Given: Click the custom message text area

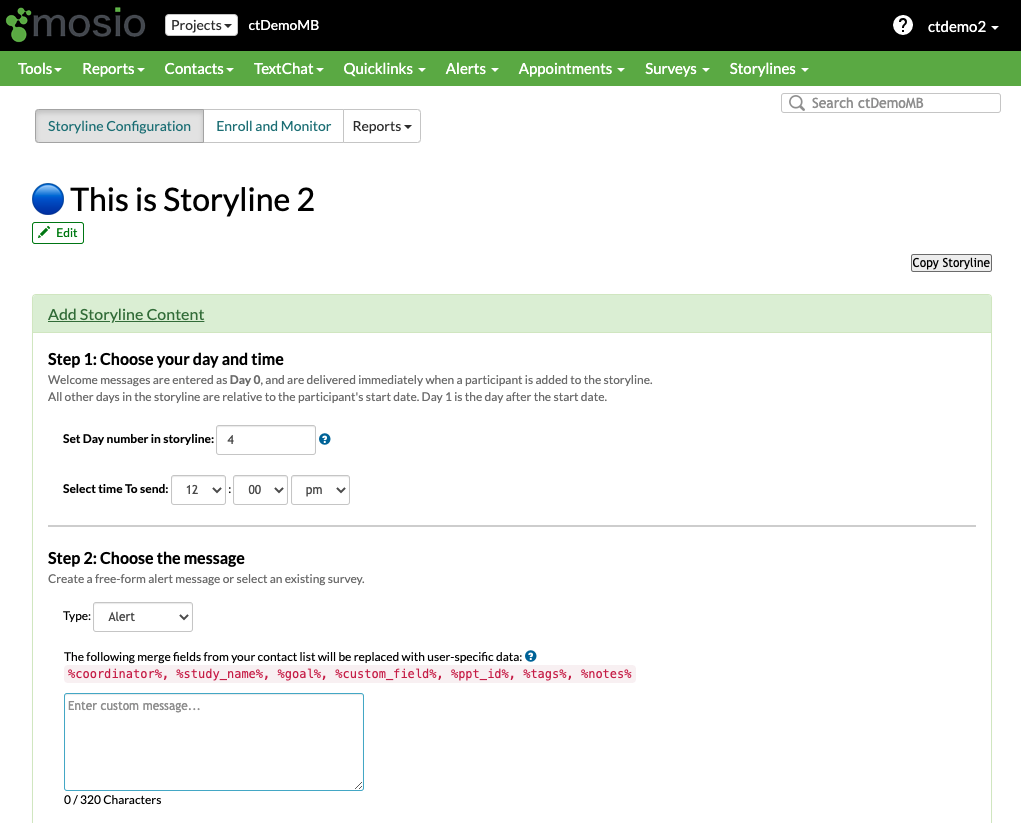Looking at the screenshot, I should tap(214, 742).
